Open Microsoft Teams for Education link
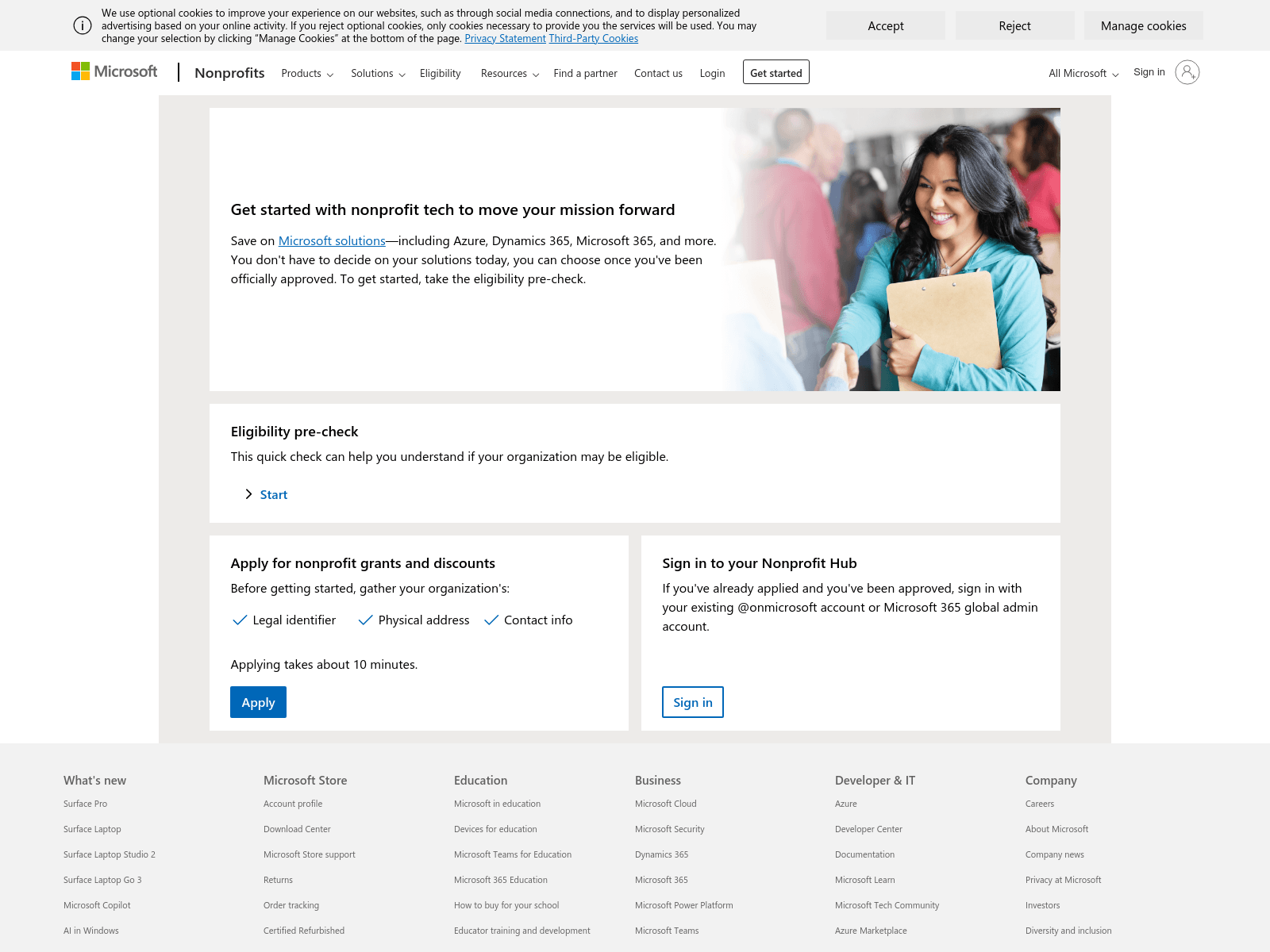The height and width of the screenshot is (952, 1270). pyautogui.click(x=513, y=854)
